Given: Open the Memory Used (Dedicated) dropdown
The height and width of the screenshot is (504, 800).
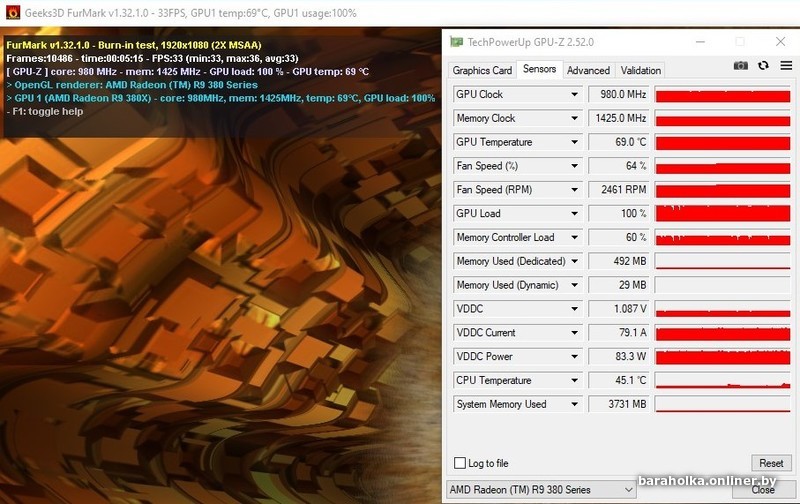Looking at the screenshot, I should [574, 261].
